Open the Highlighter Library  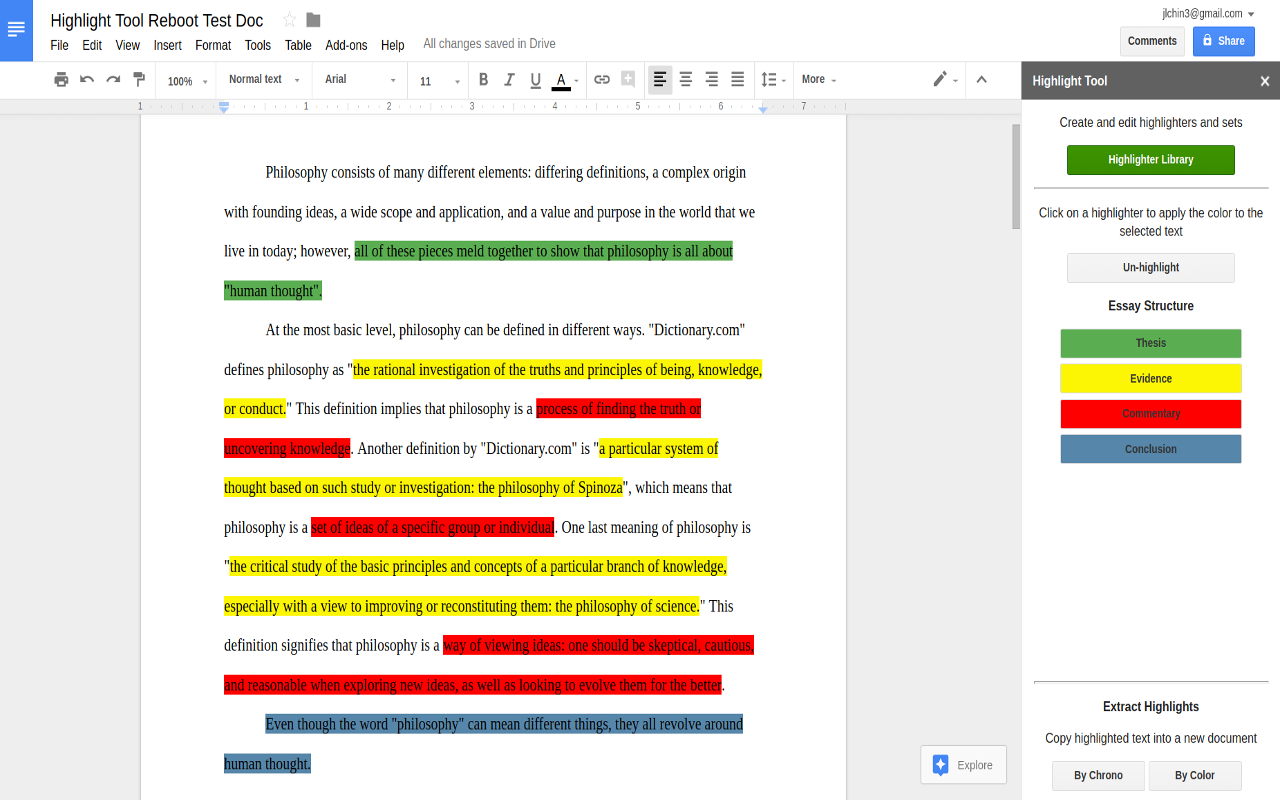pyautogui.click(x=1150, y=159)
